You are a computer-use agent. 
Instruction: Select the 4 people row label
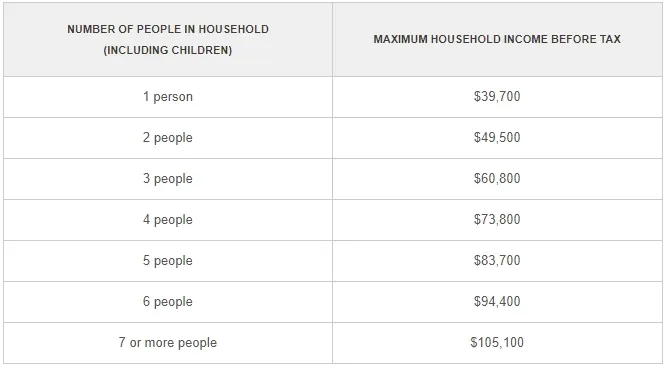click(168, 220)
